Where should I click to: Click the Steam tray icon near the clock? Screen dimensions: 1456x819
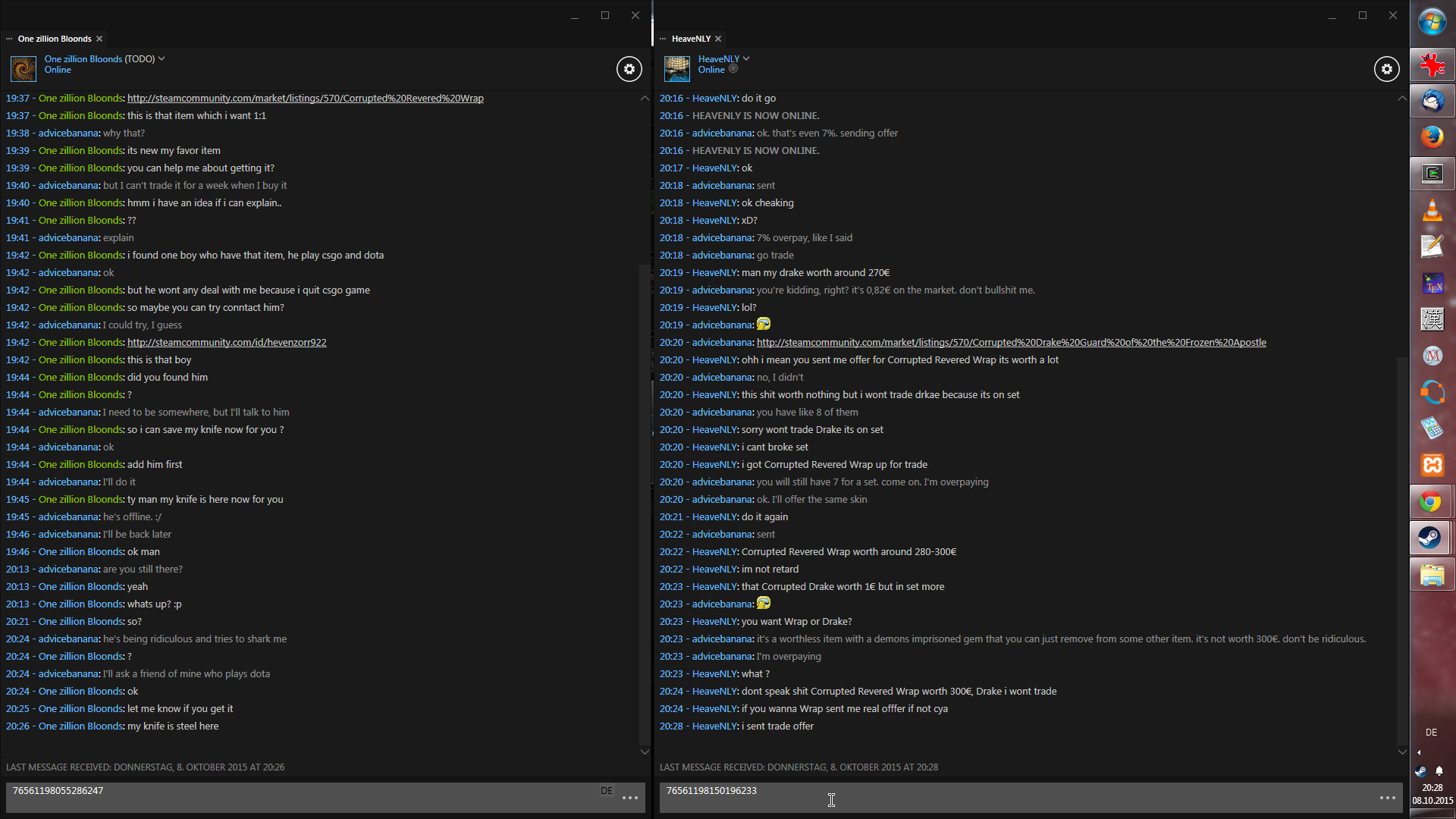(1420, 770)
